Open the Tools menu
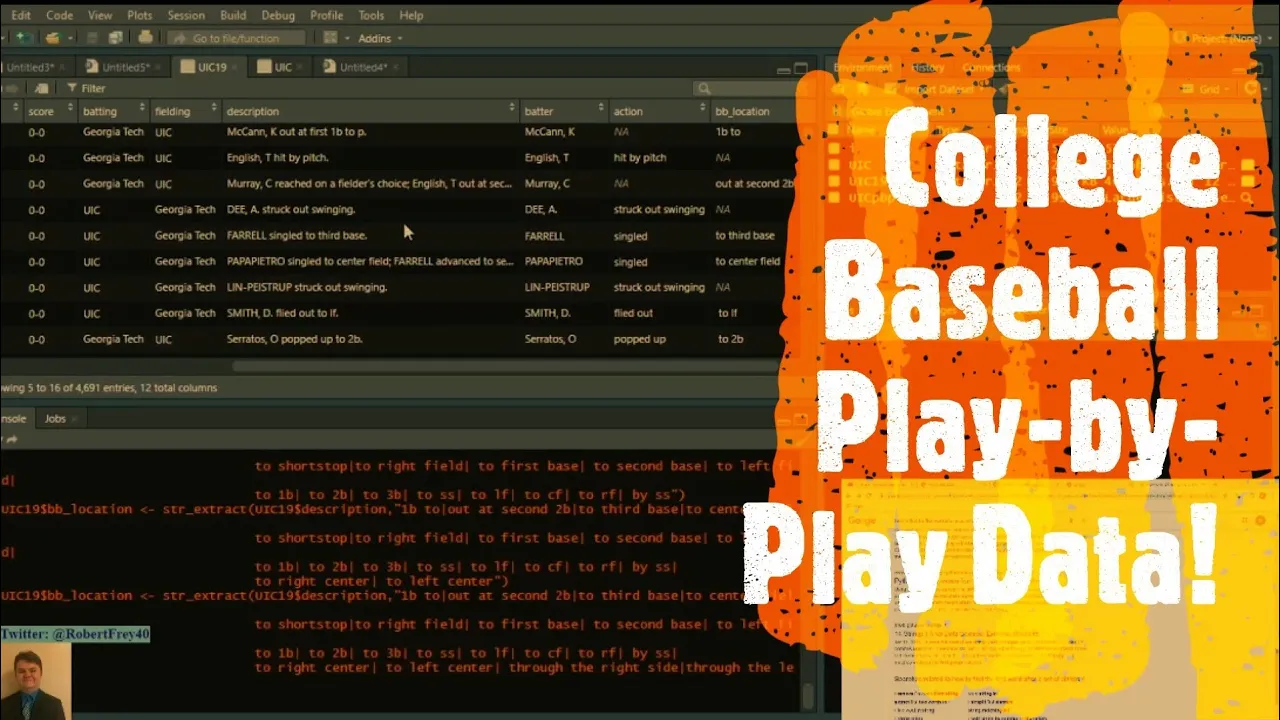 click(371, 15)
